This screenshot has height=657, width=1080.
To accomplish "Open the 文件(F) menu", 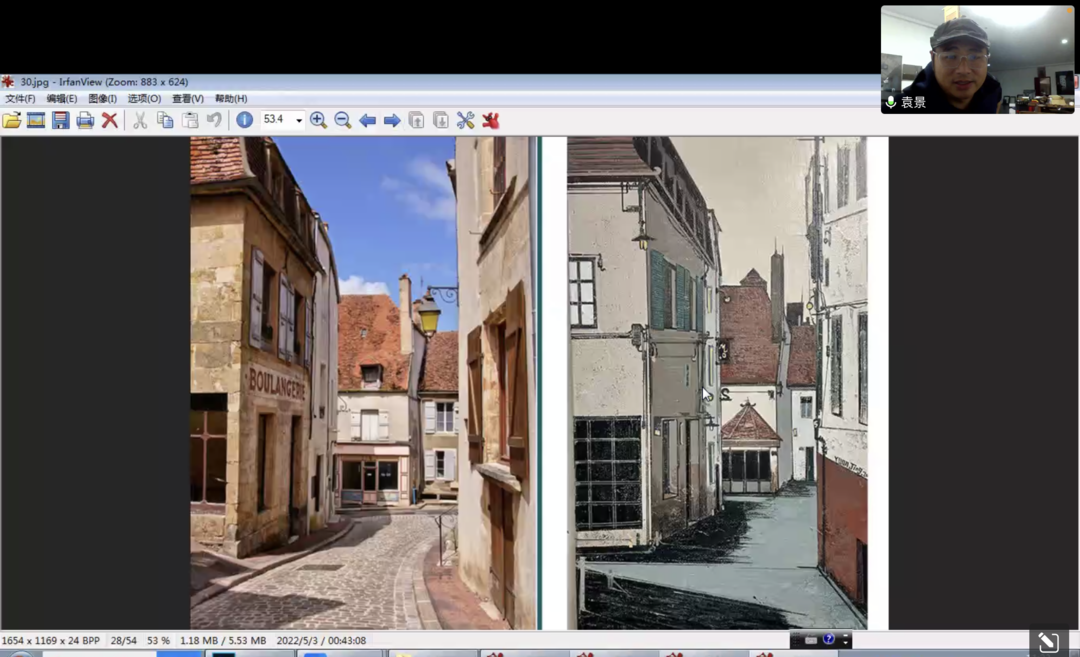I will tap(20, 99).
